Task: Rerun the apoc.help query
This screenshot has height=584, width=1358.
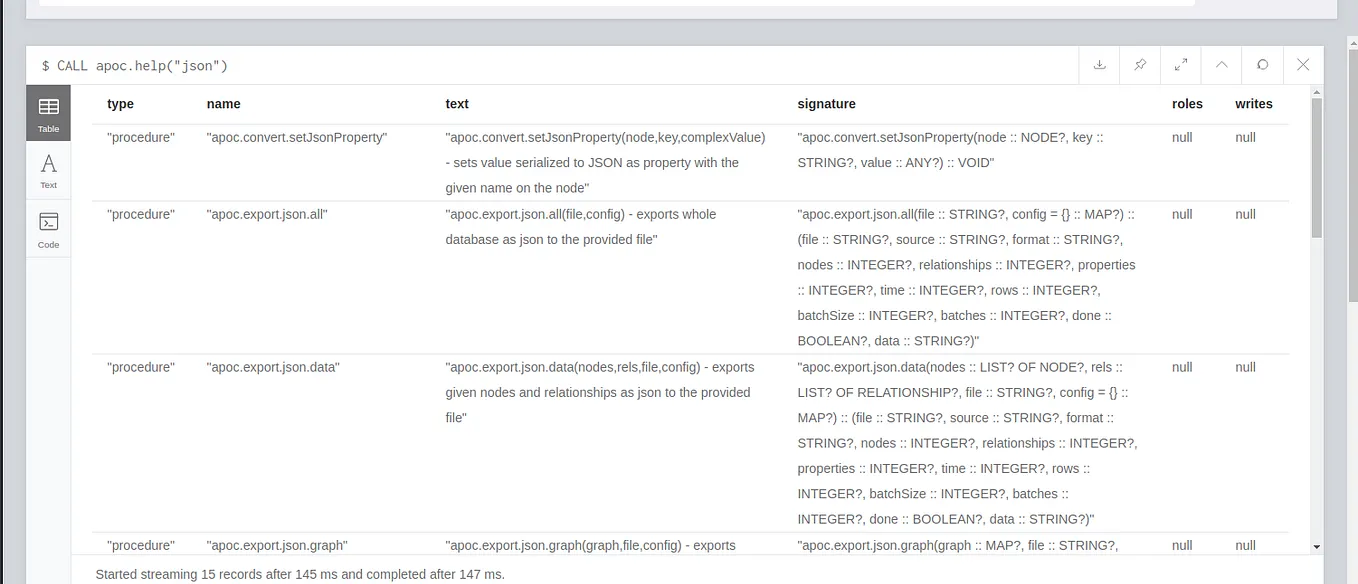Action: click(x=1262, y=64)
